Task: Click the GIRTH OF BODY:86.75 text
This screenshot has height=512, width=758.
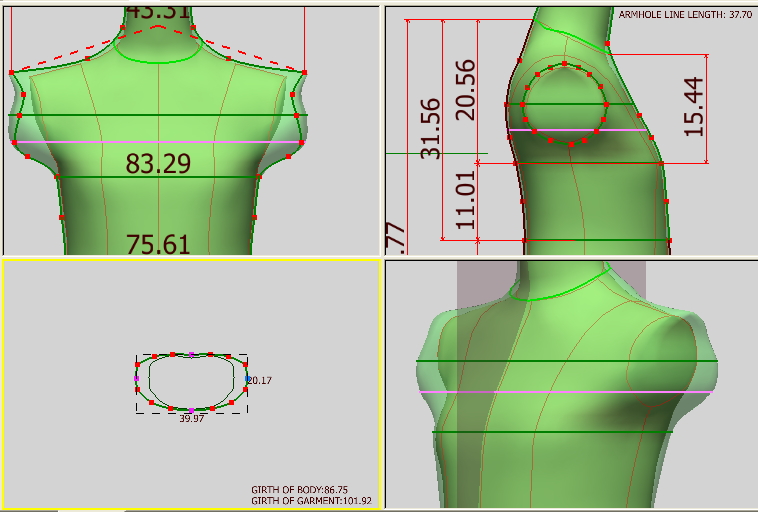Action: click(x=299, y=490)
